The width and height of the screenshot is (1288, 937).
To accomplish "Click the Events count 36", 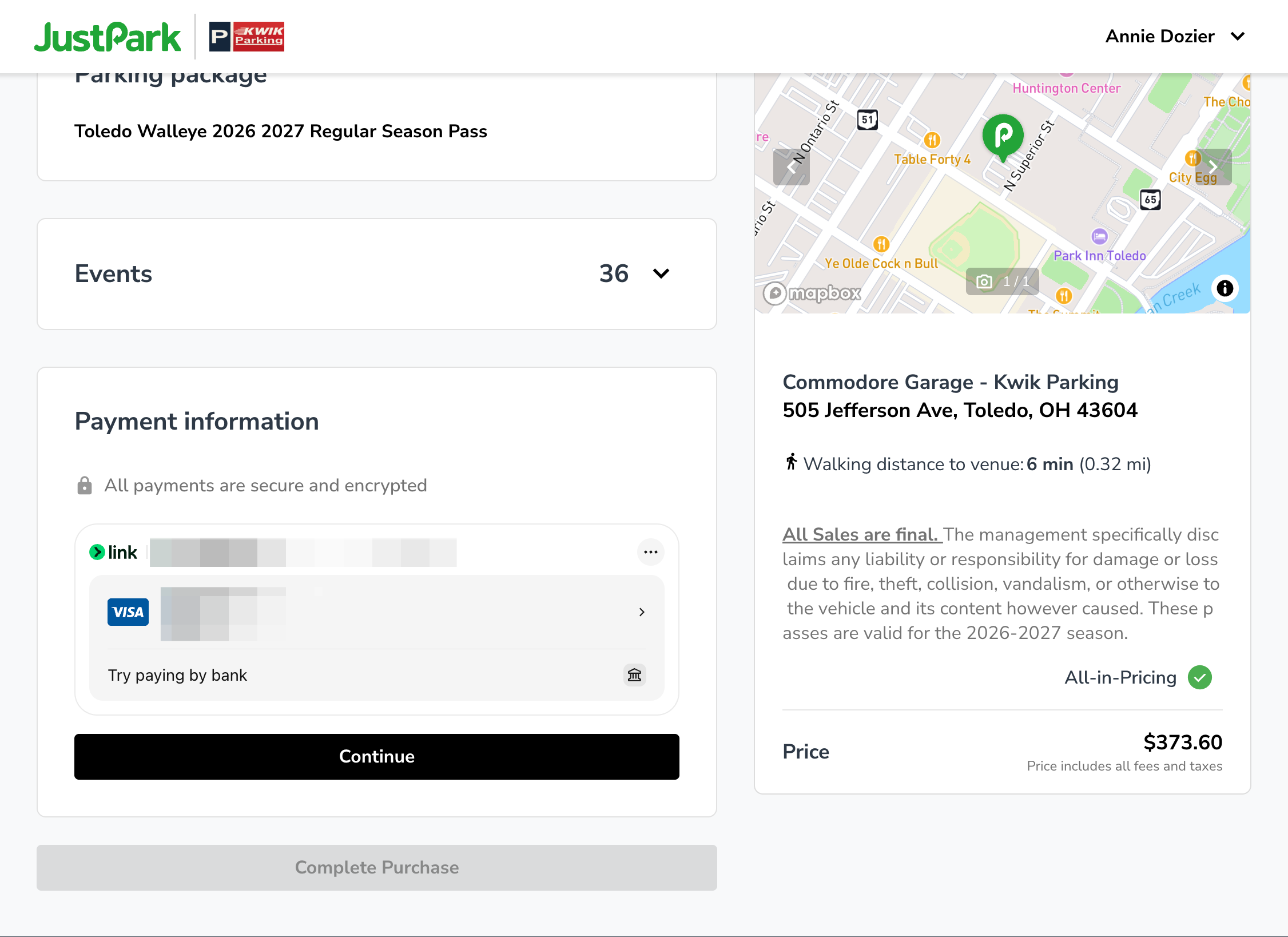I will (614, 273).
